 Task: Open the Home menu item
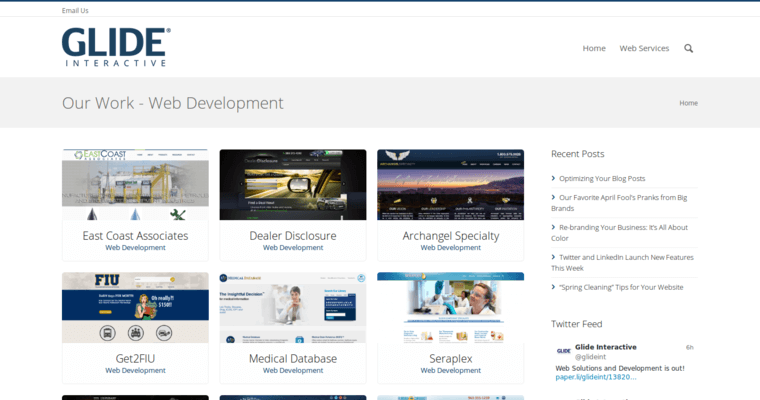tap(594, 48)
